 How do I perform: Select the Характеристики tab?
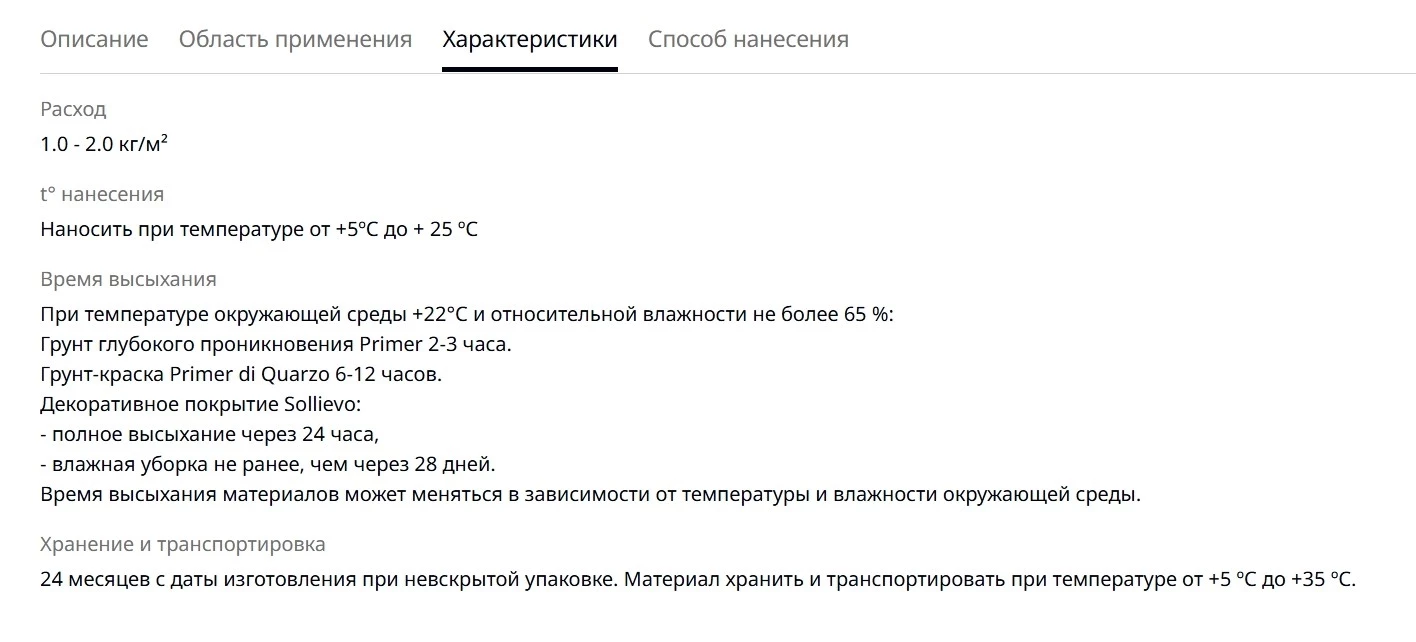530,39
